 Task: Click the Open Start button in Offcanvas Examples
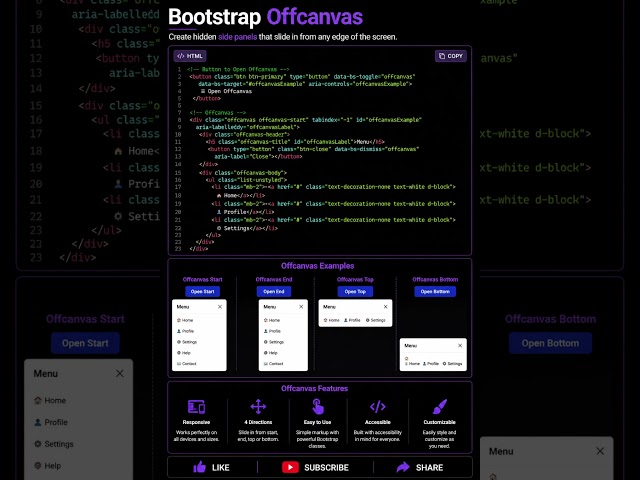click(202, 291)
